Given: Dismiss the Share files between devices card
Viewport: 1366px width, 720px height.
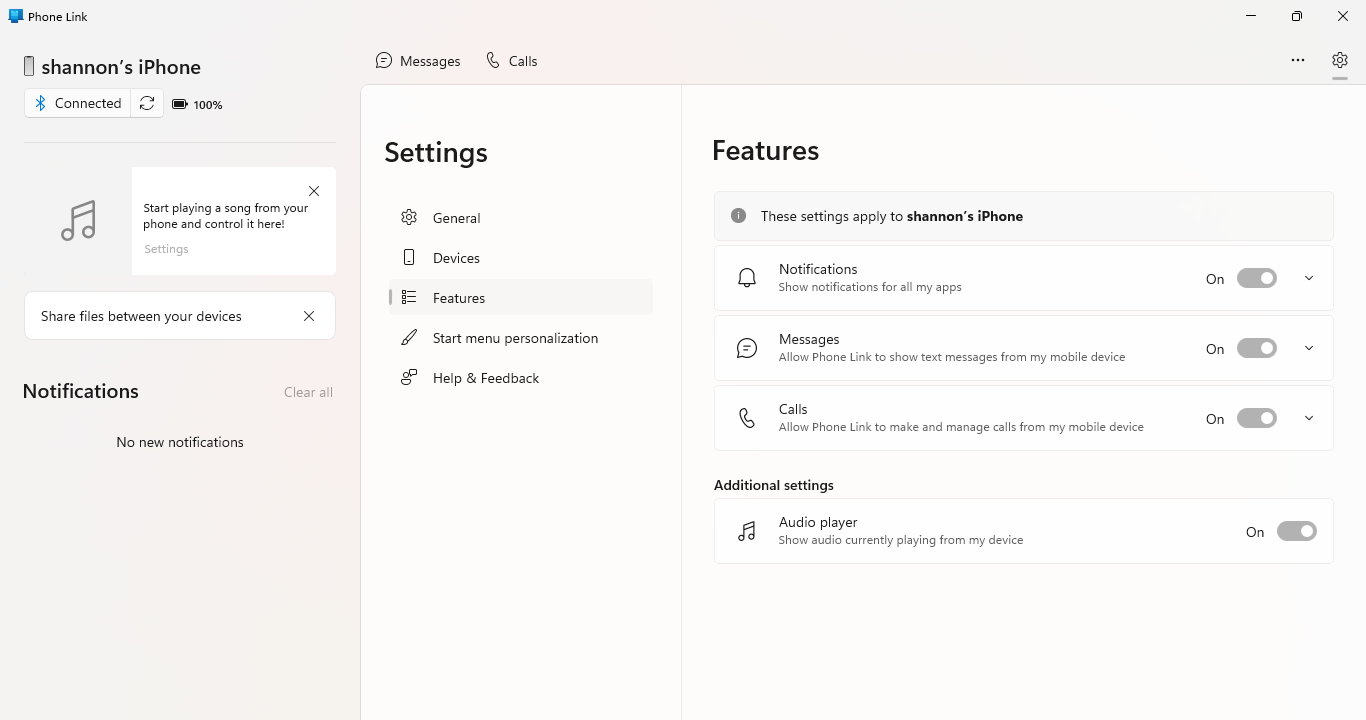Looking at the screenshot, I should click(x=309, y=316).
